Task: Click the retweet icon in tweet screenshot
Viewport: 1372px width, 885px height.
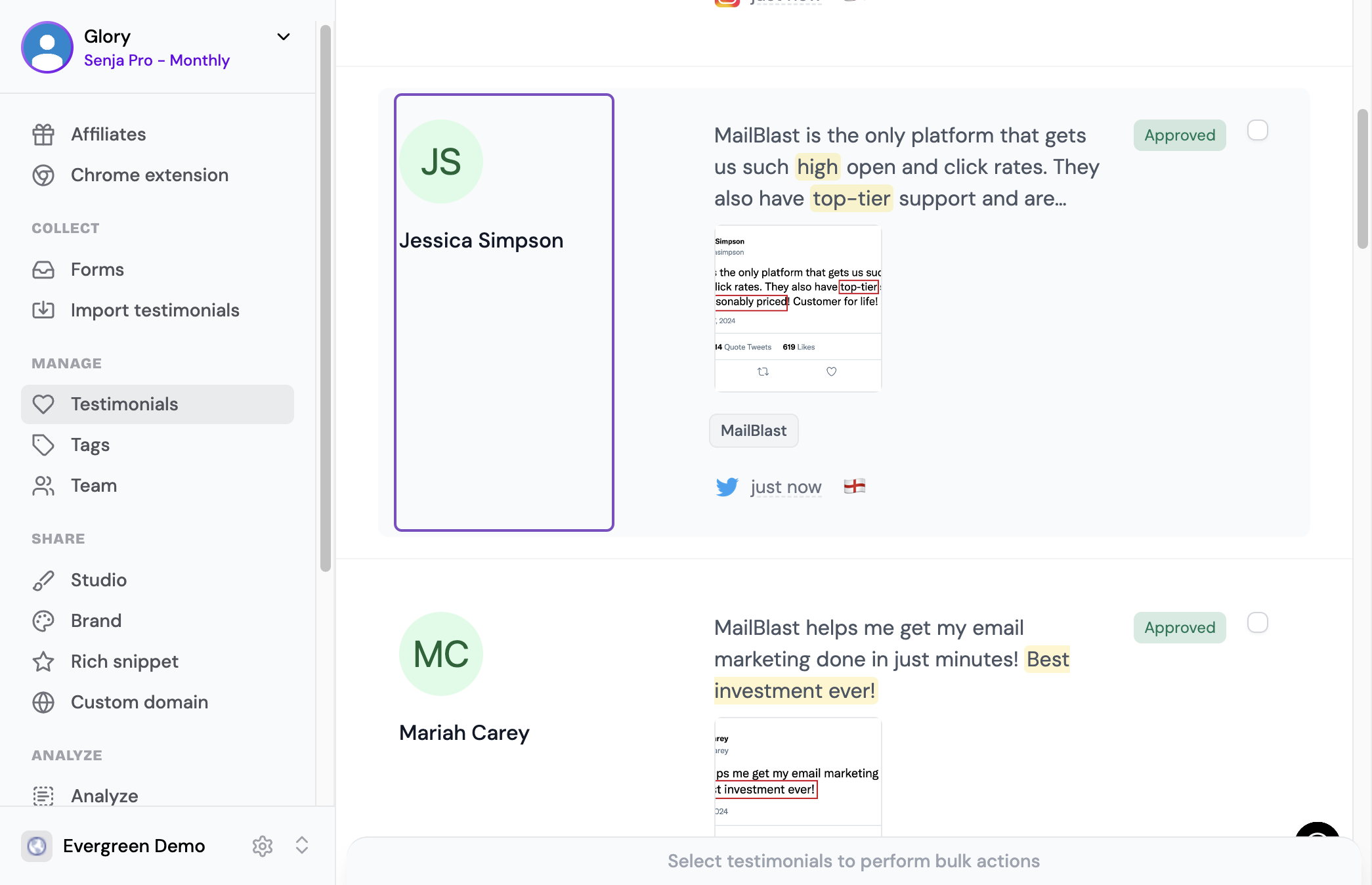Action: [x=763, y=372]
